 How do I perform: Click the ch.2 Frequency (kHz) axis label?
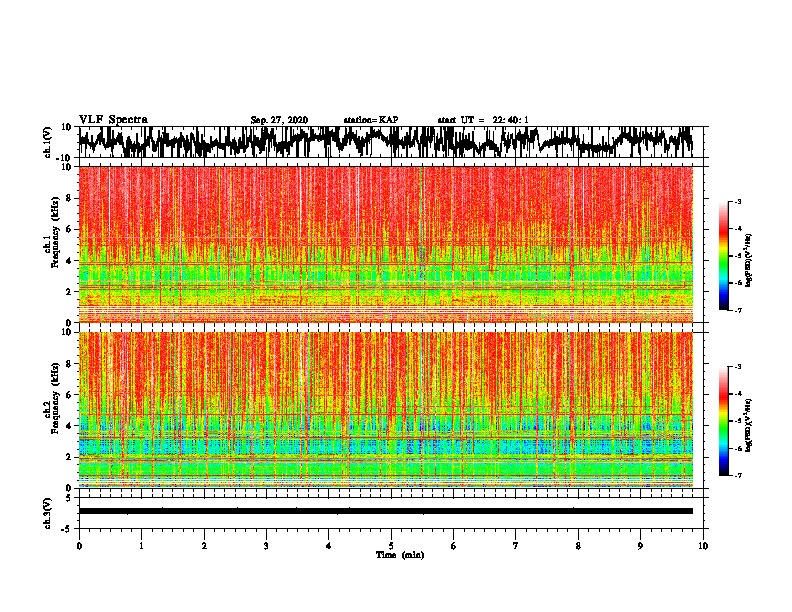coord(54,397)
